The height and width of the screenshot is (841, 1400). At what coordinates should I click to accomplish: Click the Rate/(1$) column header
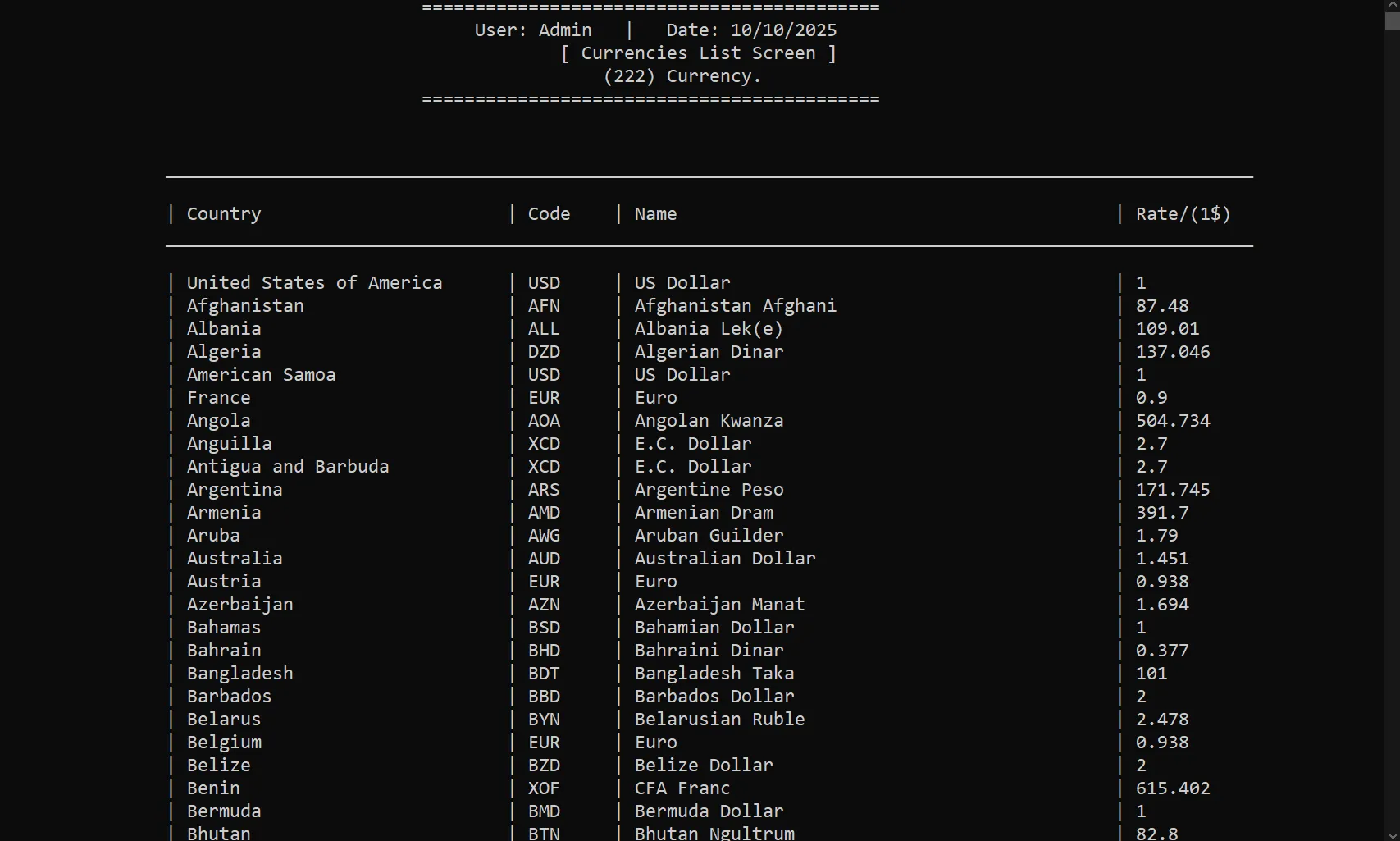(1183, 214)
